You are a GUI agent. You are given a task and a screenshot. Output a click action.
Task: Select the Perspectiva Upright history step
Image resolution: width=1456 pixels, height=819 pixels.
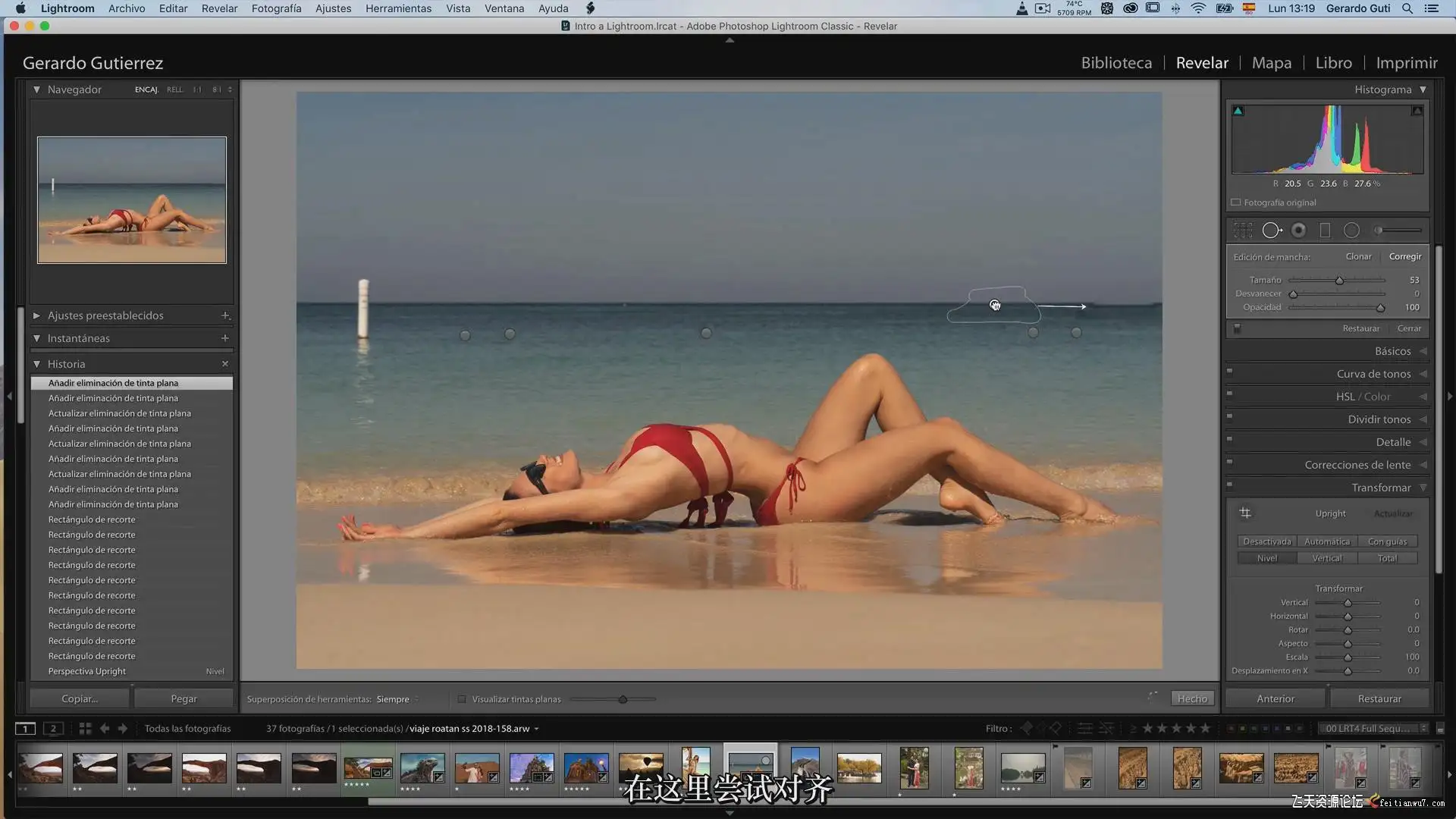[x=87, y=671]
